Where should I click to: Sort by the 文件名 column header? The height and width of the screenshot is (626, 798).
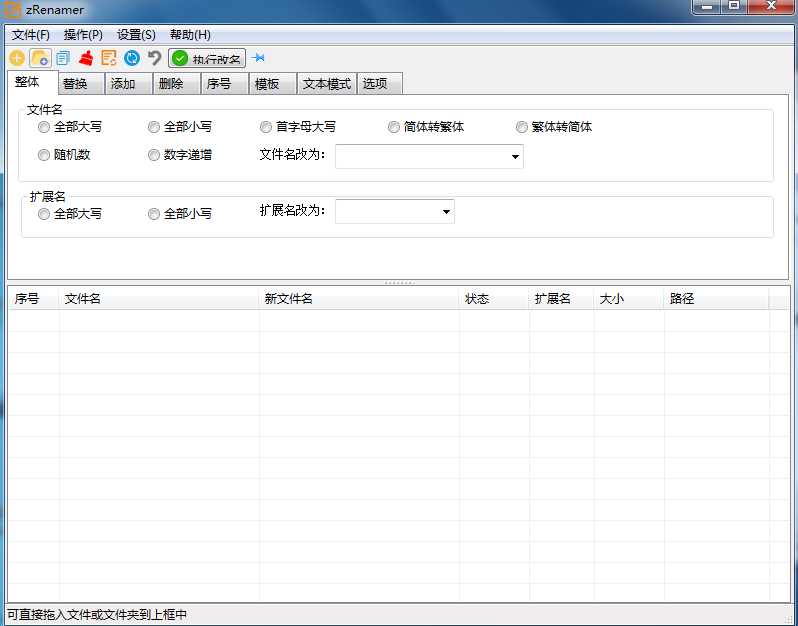(x=159, y=299)
